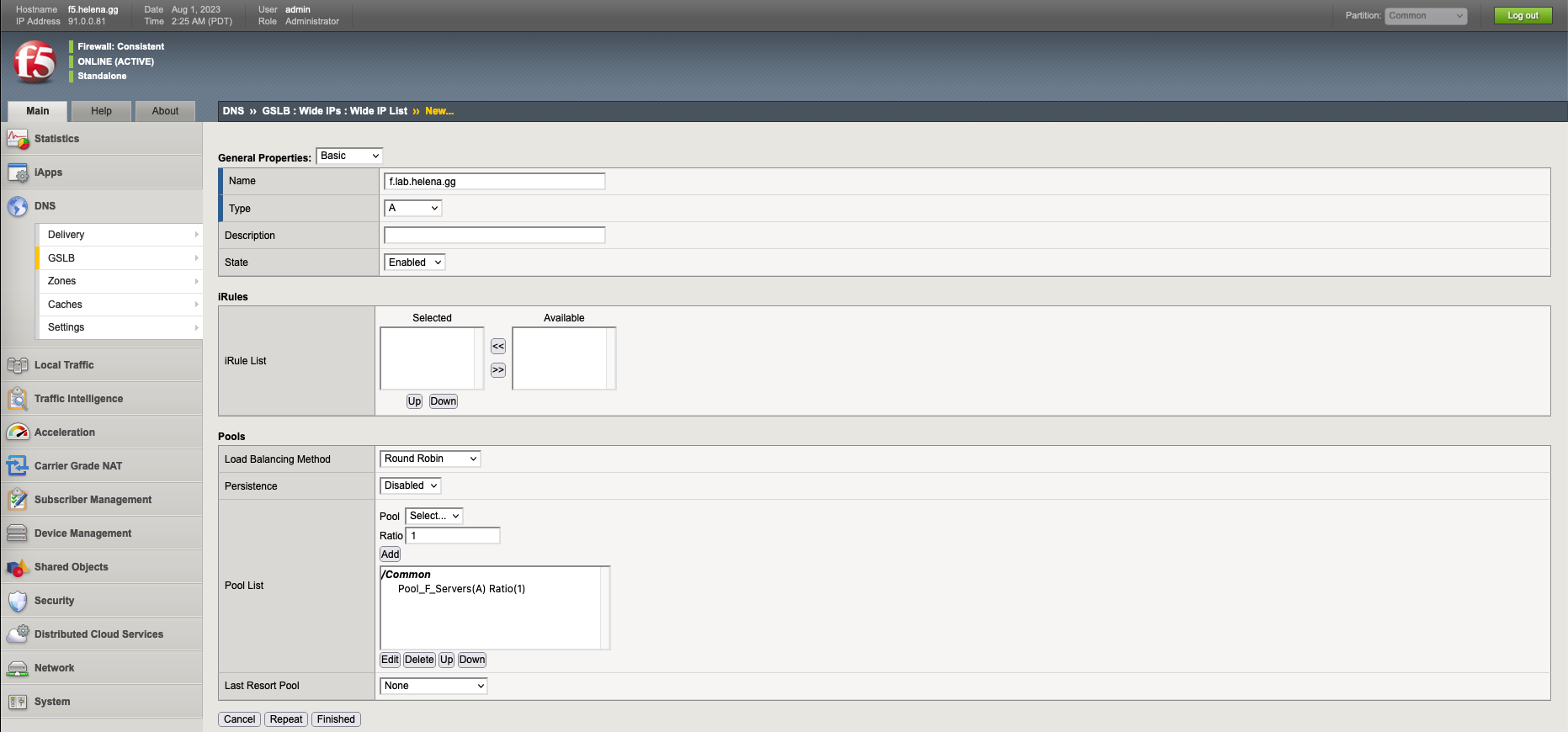This screenshot has height=732, width=1568.
Task: Switch to the Help tab
Action: pos(101,111)
